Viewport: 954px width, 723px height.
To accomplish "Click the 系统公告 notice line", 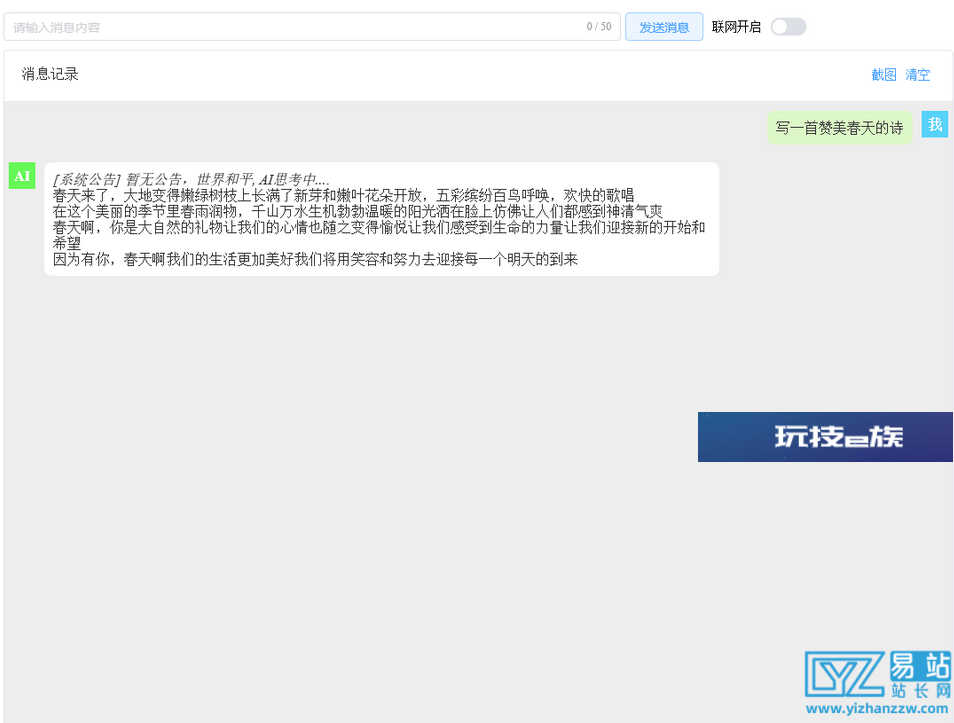I will (191, 180).
